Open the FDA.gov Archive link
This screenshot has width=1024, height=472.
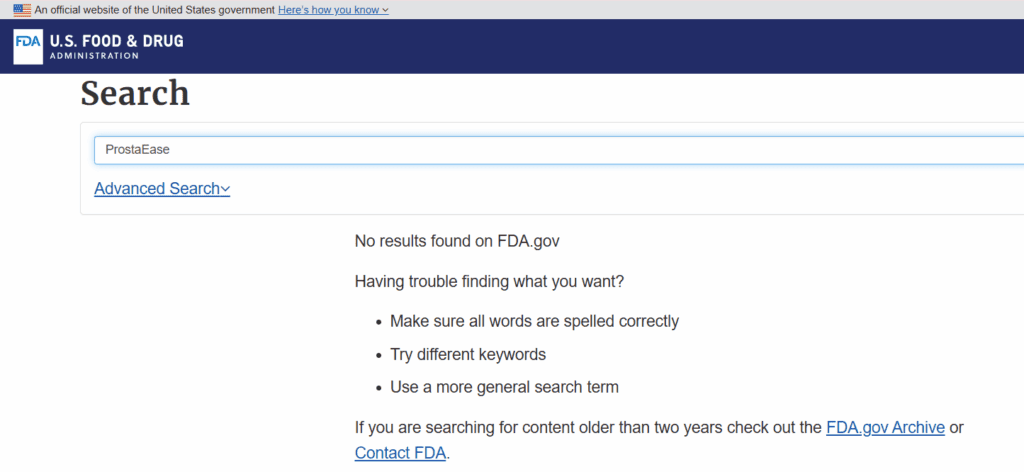coord(885,428)
